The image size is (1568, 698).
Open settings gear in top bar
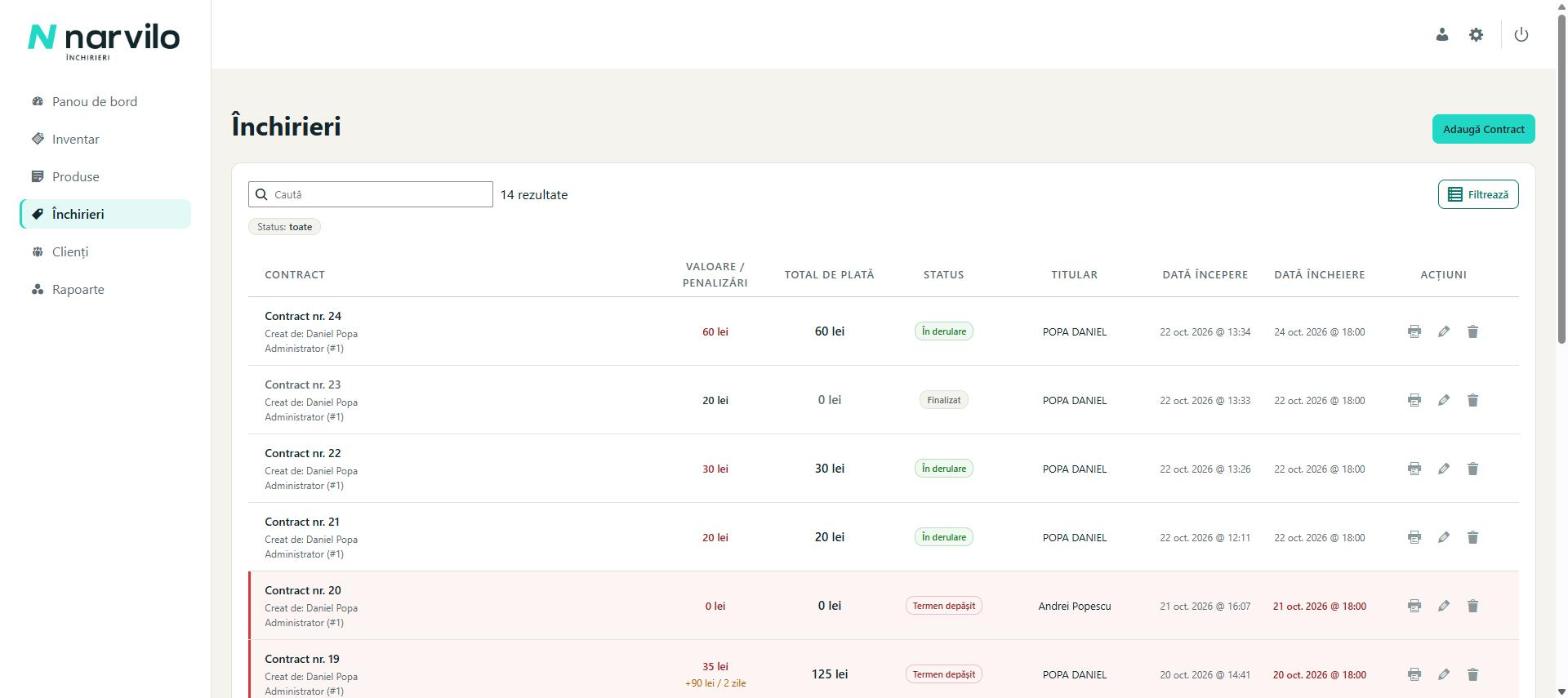tap(1476, 35)
